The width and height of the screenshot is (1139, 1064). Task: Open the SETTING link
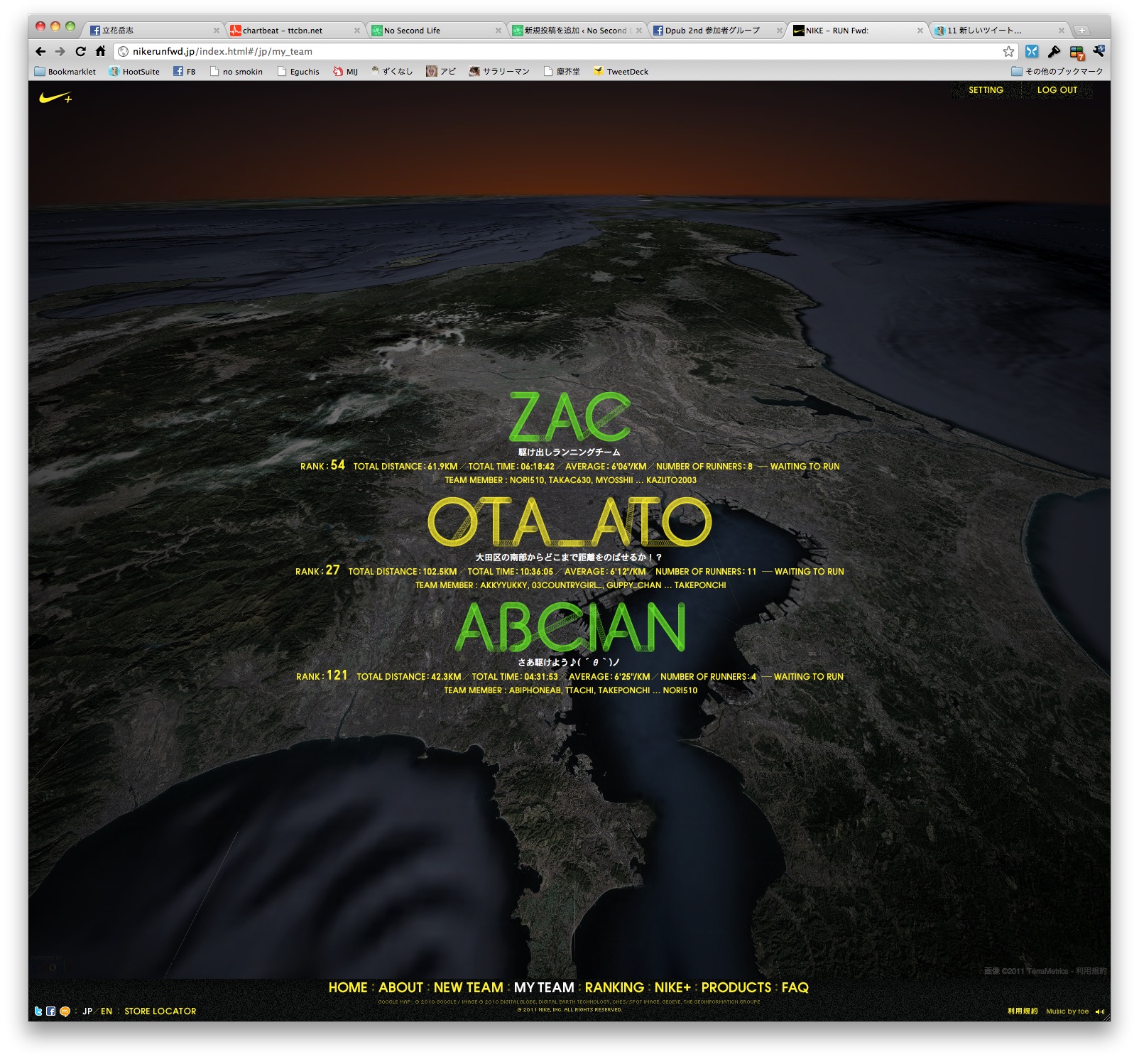[986, 90]
